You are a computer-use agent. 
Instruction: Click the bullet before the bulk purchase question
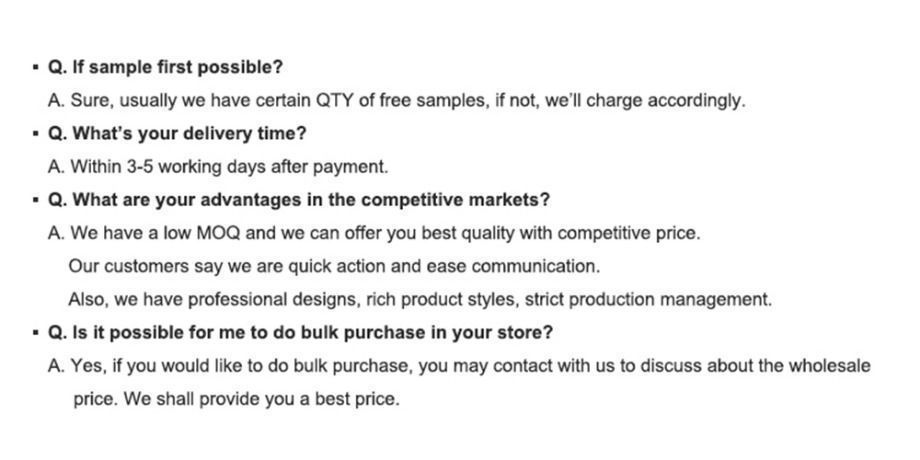coord(36,332)
